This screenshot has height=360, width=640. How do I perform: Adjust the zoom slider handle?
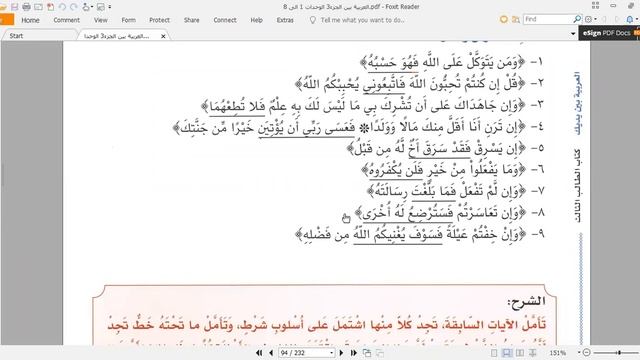[619, 352]
